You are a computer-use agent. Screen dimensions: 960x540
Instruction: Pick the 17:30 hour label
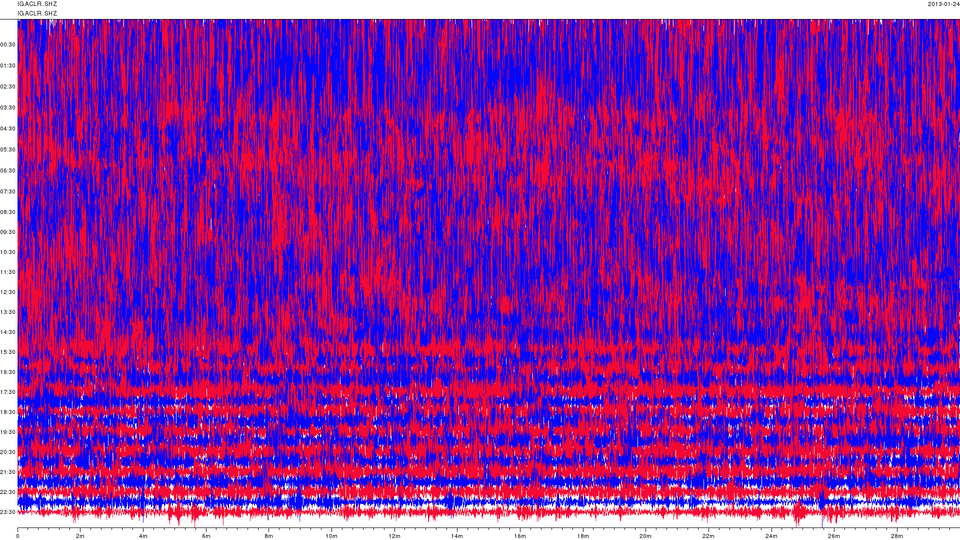coord(7,392)
